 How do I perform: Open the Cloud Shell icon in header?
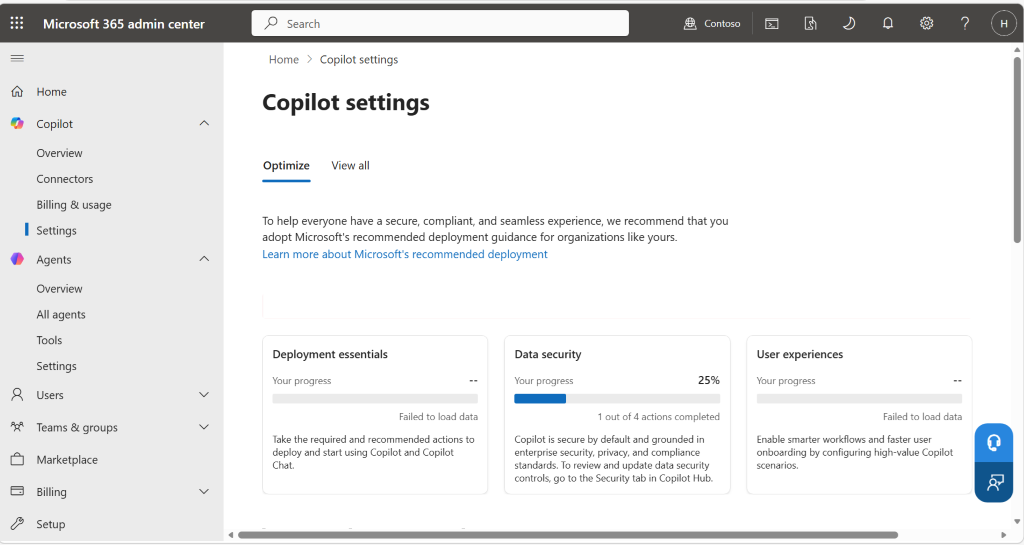771,23
